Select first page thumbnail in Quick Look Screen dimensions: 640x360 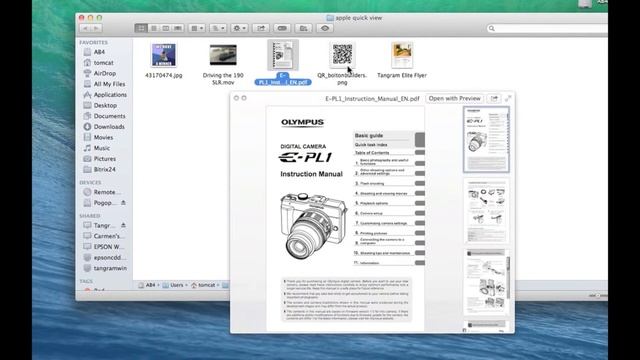(486, 139)
